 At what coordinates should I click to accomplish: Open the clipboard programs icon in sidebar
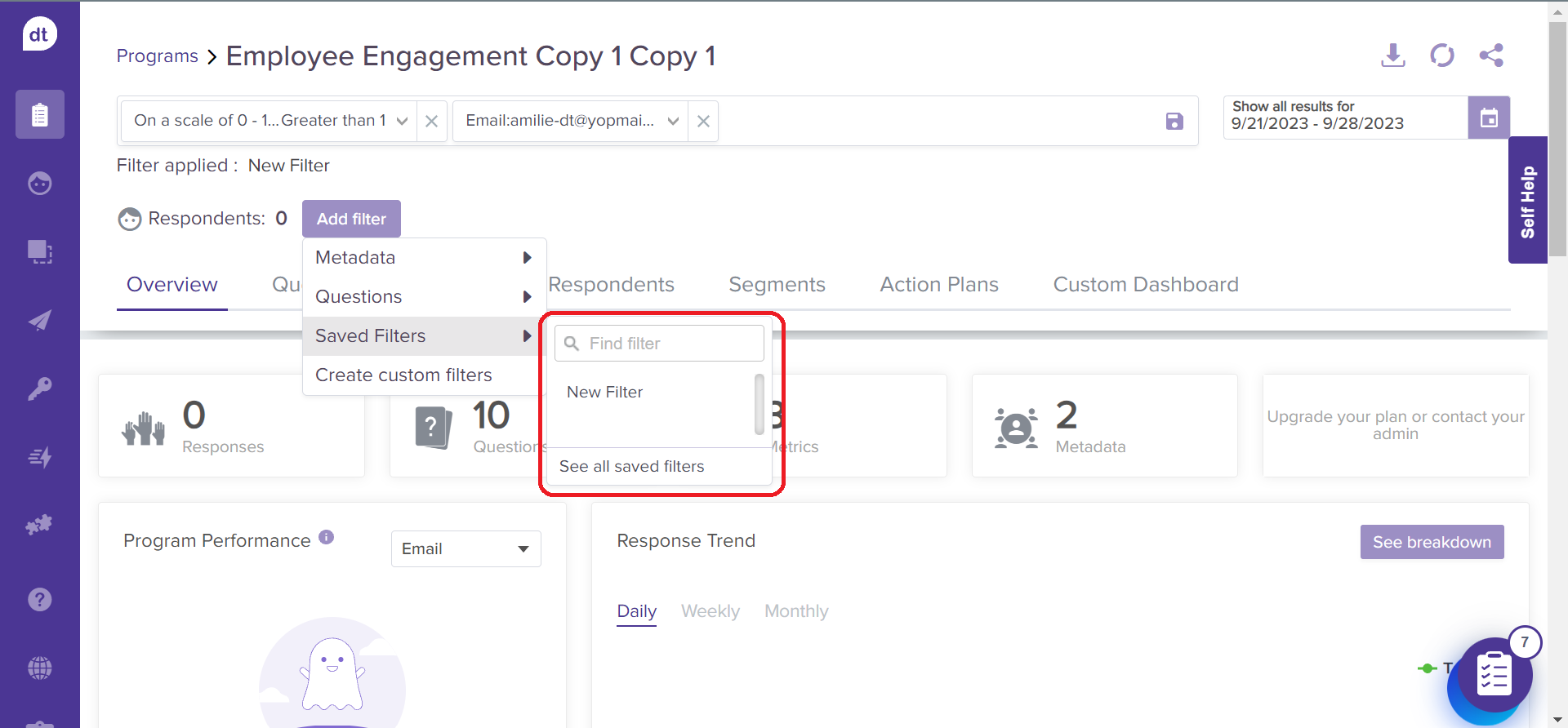click(x=39, y=114)
